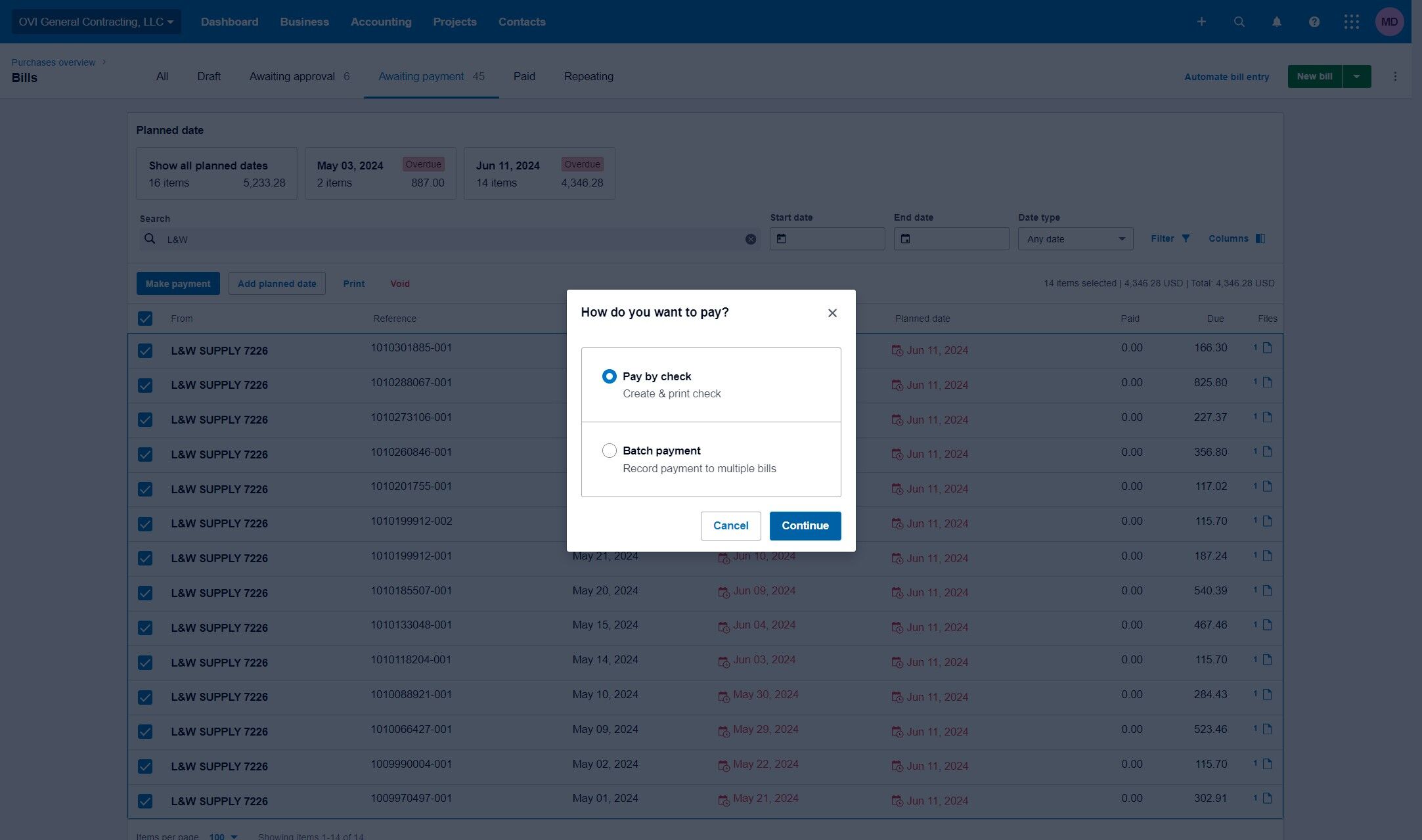1422x840 pixels.
Task: Uncheck the select-all header checkbox
Action: point(145,319)
